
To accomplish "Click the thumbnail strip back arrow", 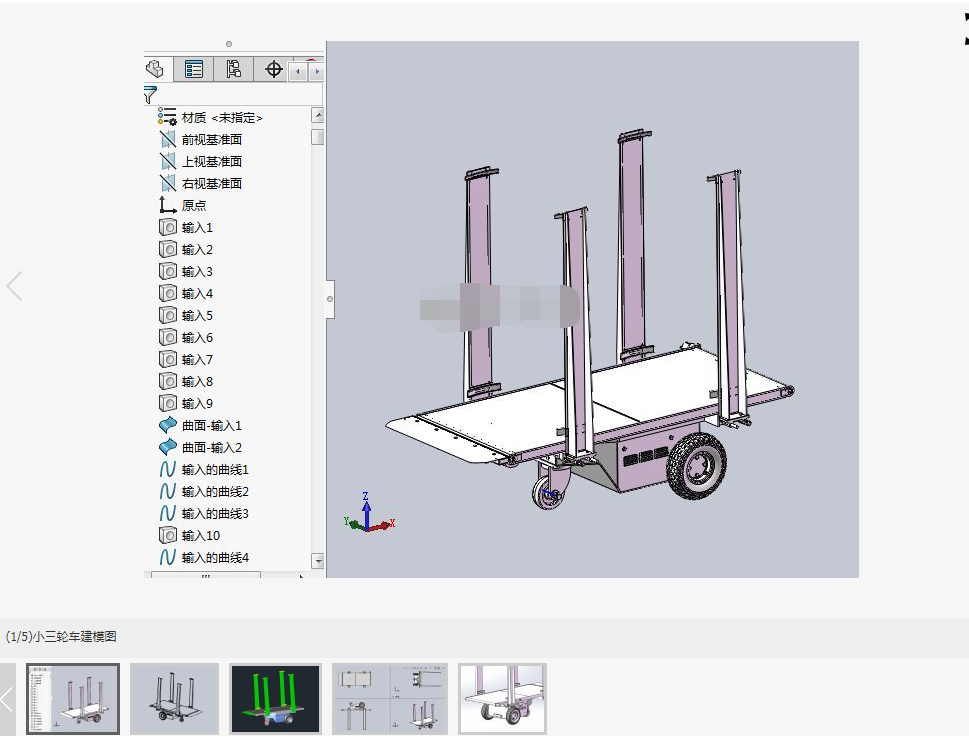I will coord(7,699).
